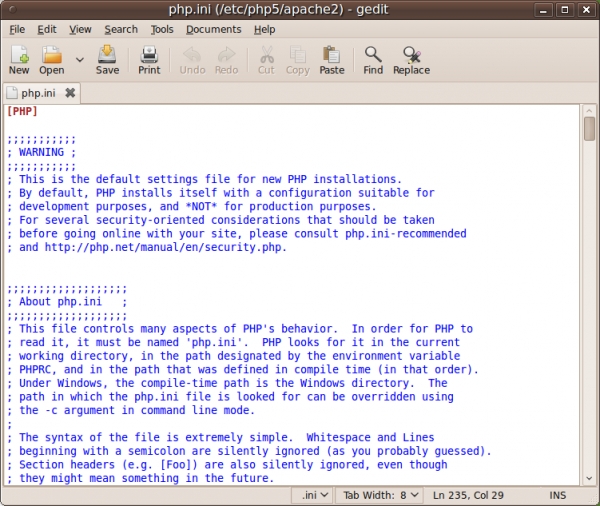The height and width of the screenshot is (506, 600).
Task: Minimize the gedit window
Action: 543,10
